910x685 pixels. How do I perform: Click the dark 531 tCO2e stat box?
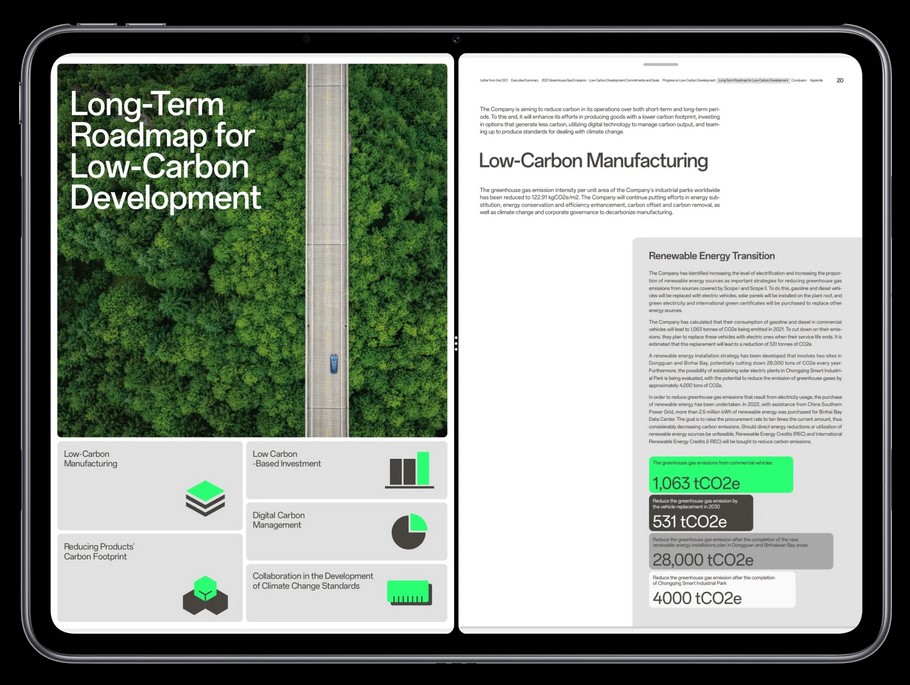coord(700,513)
